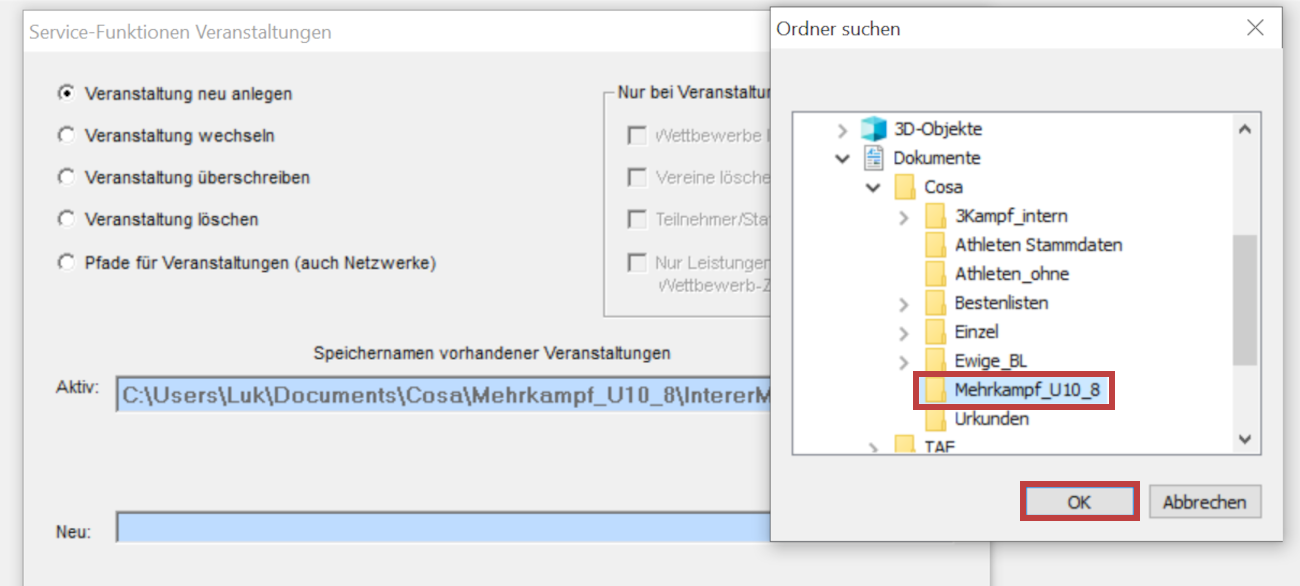The width and height of the screenshot is (1300, 586).
Task: Expand the 3D-Objekte tree node
Action: pos(842,129)
